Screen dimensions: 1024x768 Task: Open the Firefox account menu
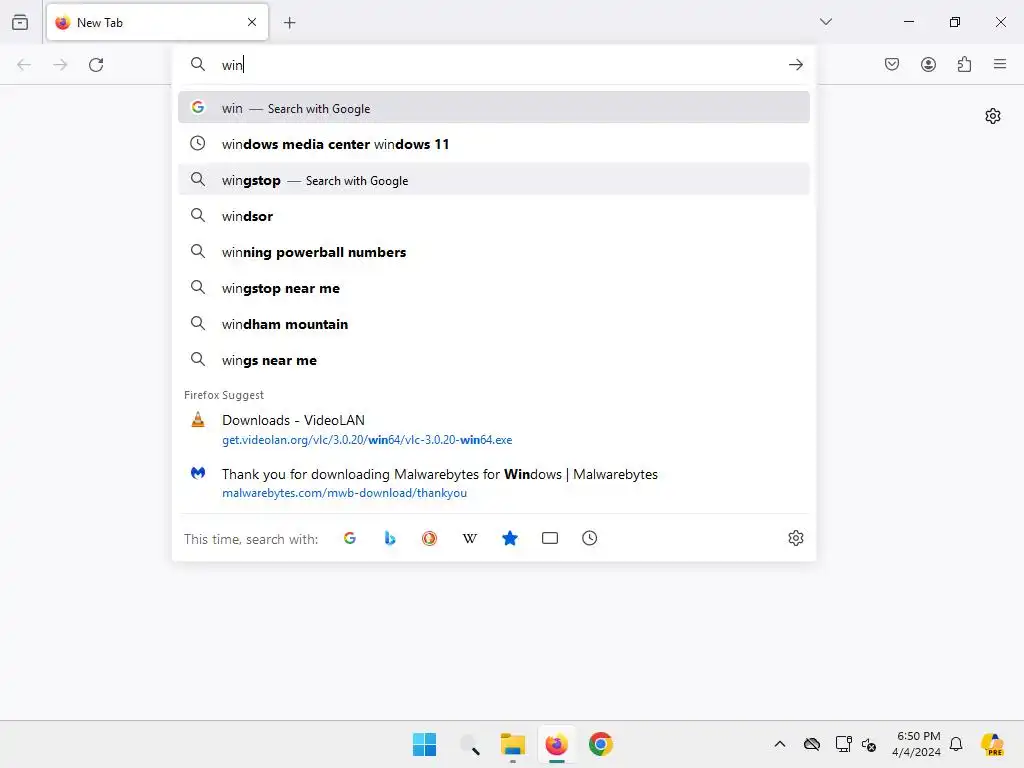point(928,64)
